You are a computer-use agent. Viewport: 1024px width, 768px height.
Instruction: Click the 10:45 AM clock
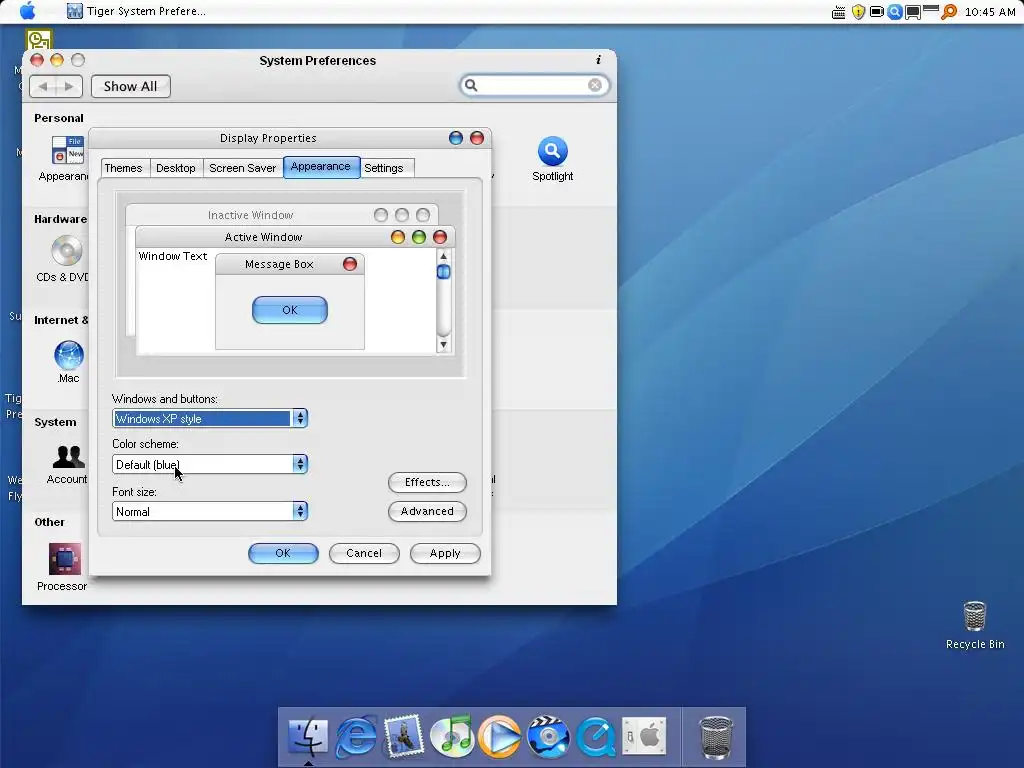point(990,12)
